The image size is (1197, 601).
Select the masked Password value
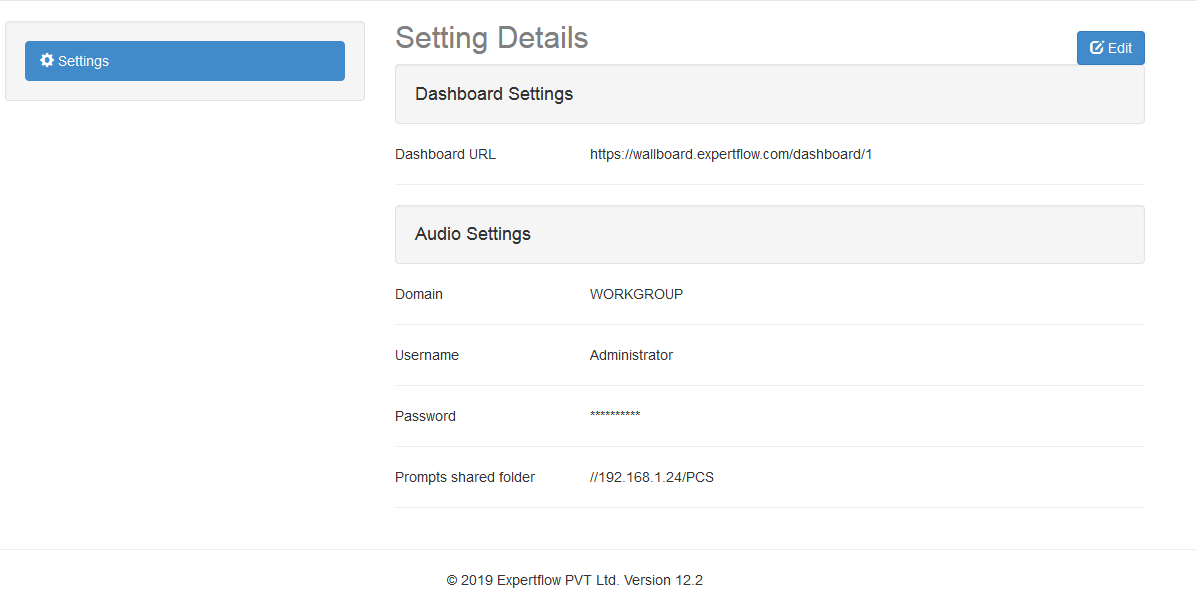tap(614, 416)
